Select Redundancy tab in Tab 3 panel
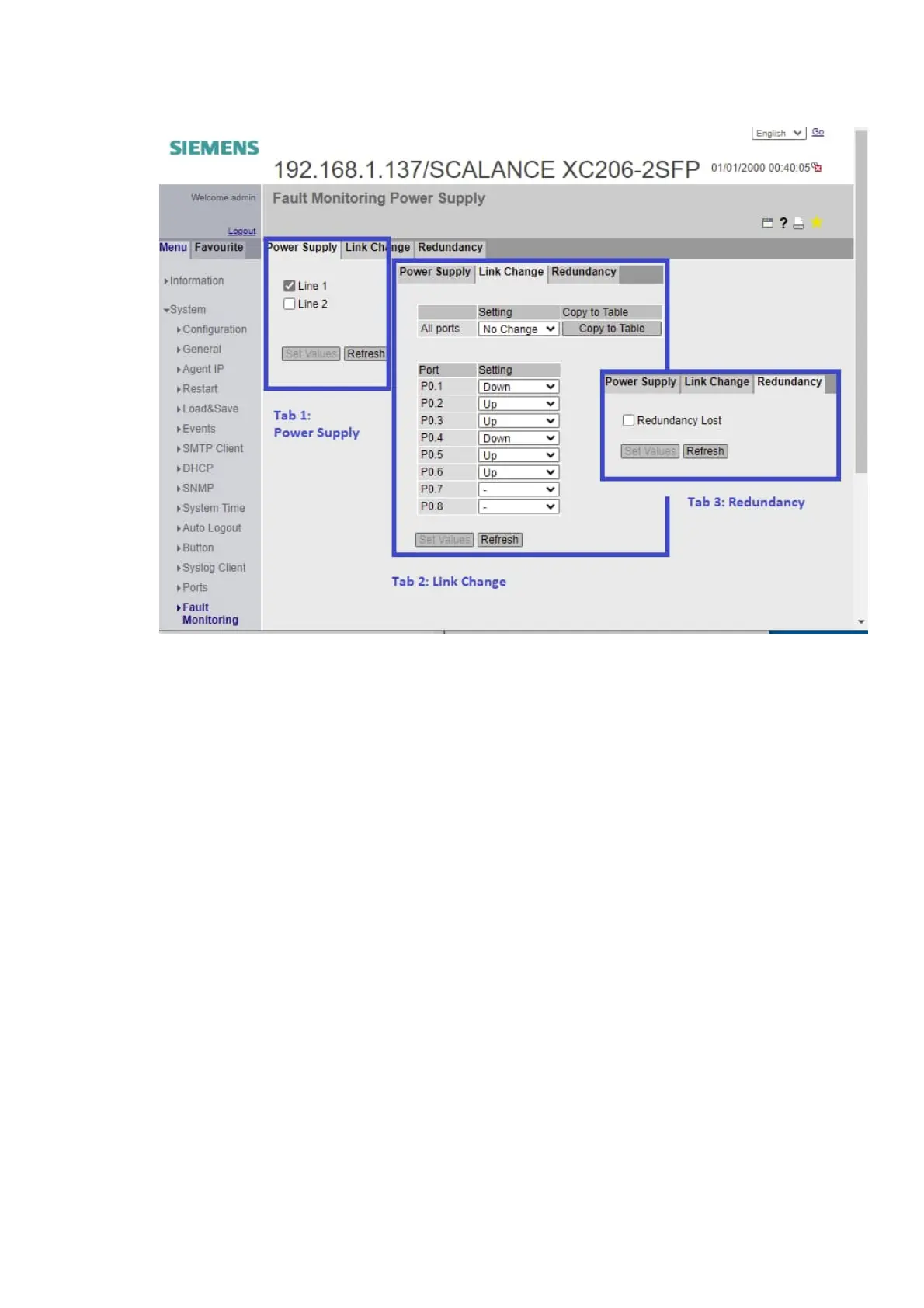Viewport: 924px width, 1308px height. [789, 382]
